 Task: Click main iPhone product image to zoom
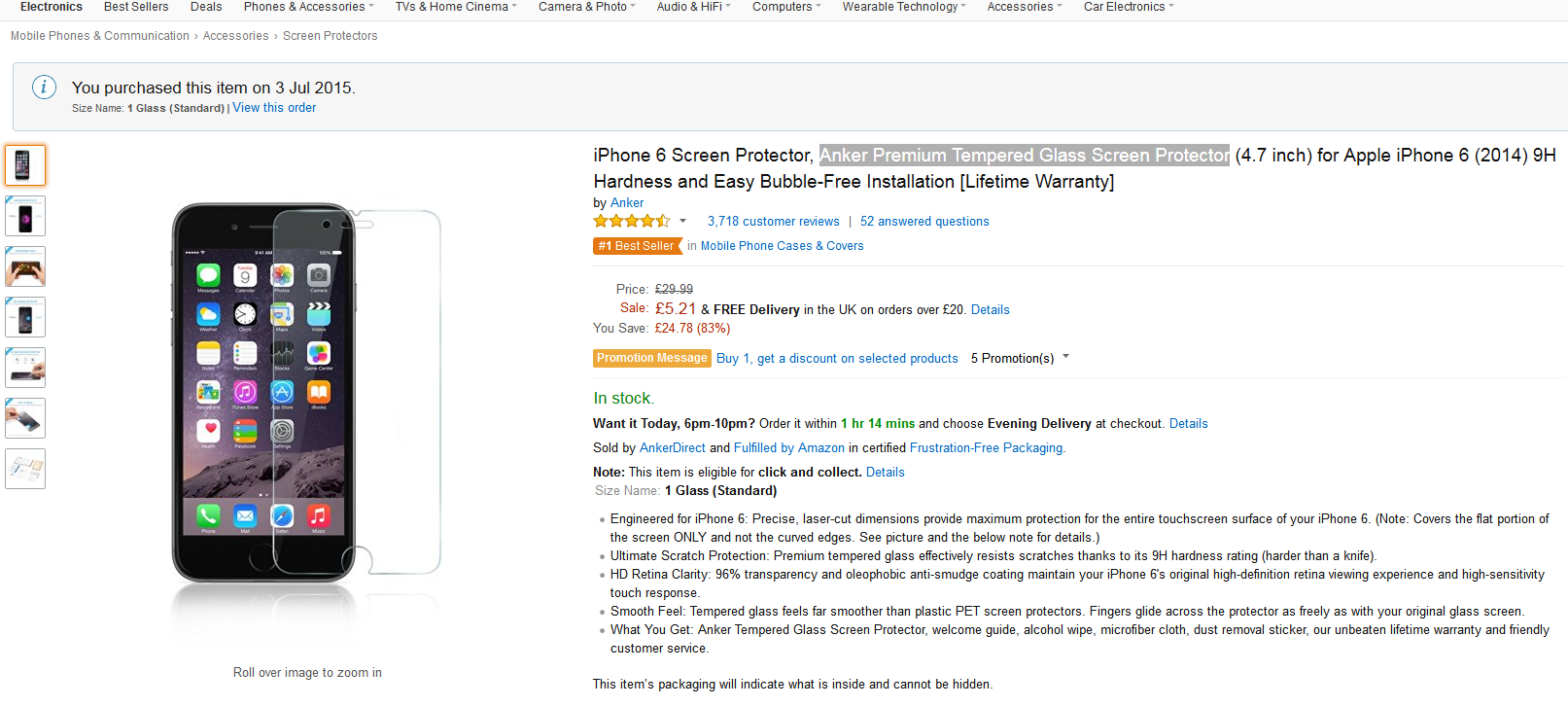tap(306, 394)
